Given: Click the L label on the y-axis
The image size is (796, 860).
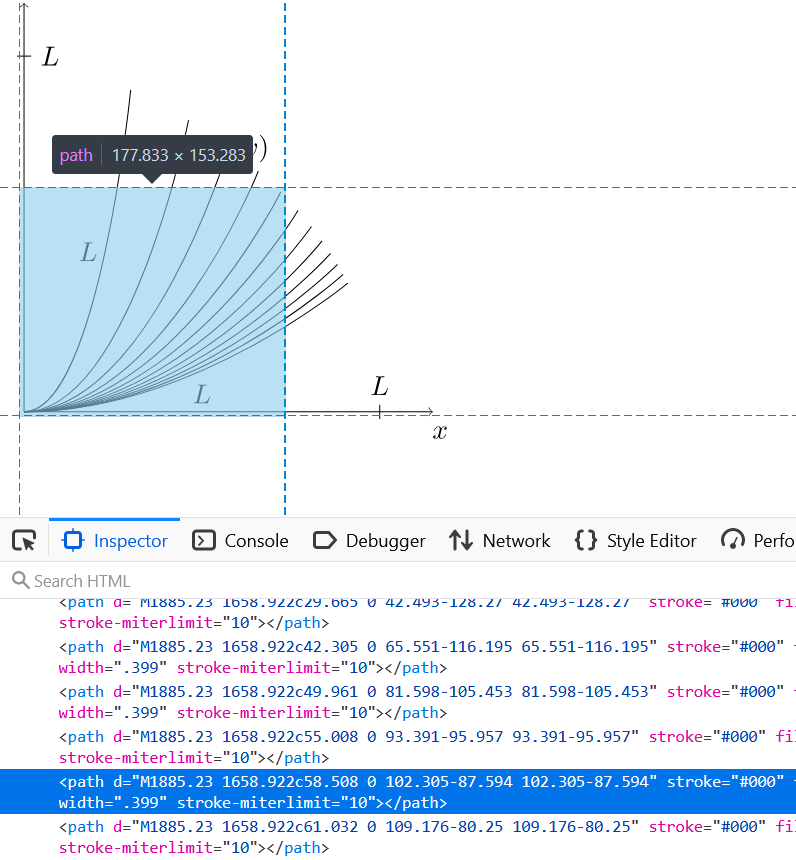Looking at the screenshot, I should (50, 56).
